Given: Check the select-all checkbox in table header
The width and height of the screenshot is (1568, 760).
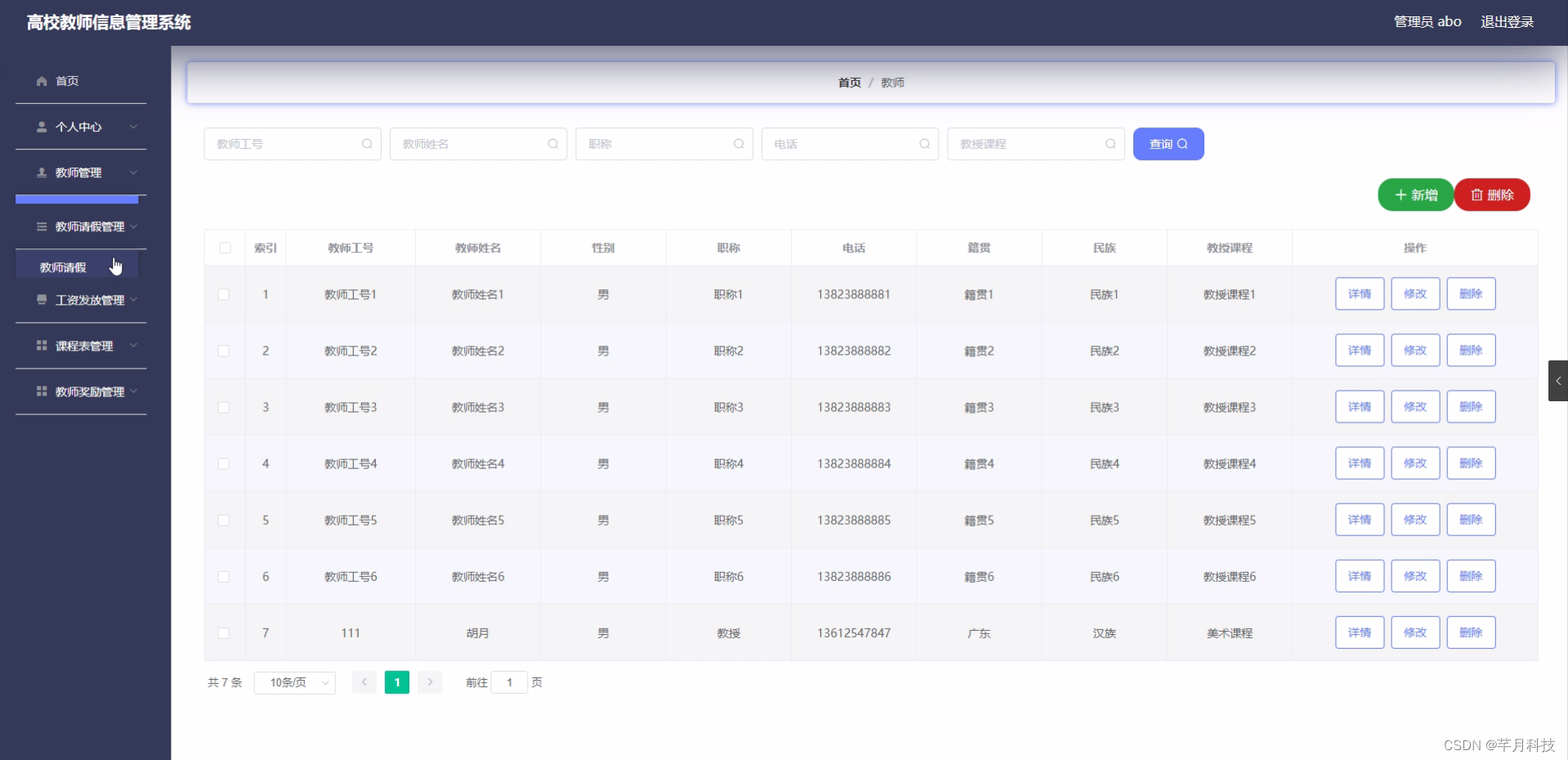Looking at the screenshot, I should [224, 248].
